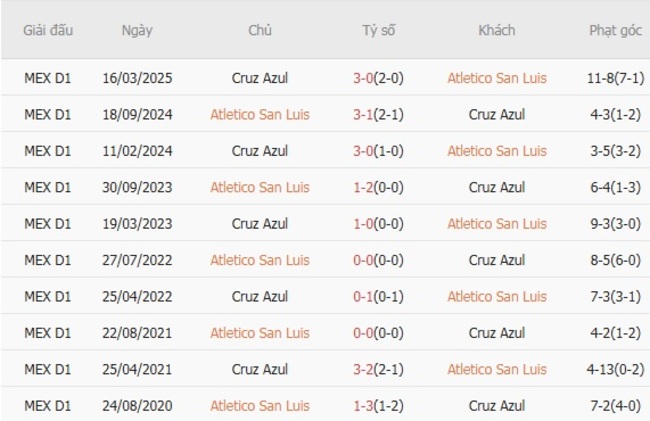Image resolution: width=650 pixels, height=421 pixels.
Task: Select Cruz Azul home team on 19/03/2023
Action: [260, 224]
